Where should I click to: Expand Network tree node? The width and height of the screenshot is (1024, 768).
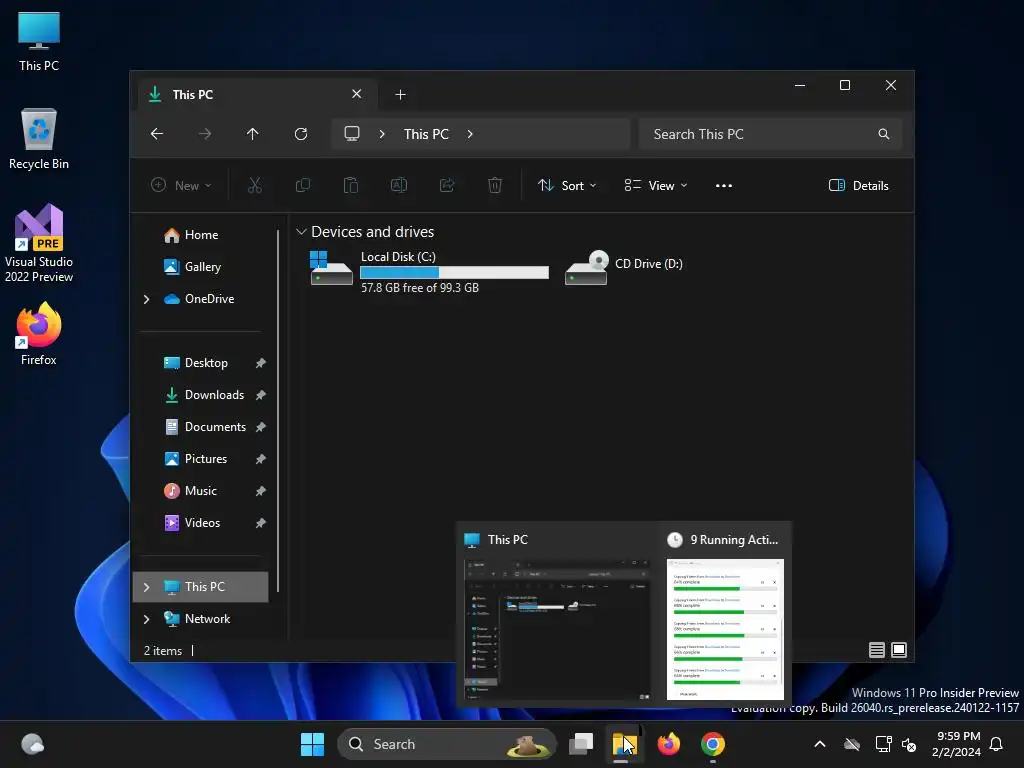(x=146, y=619)
